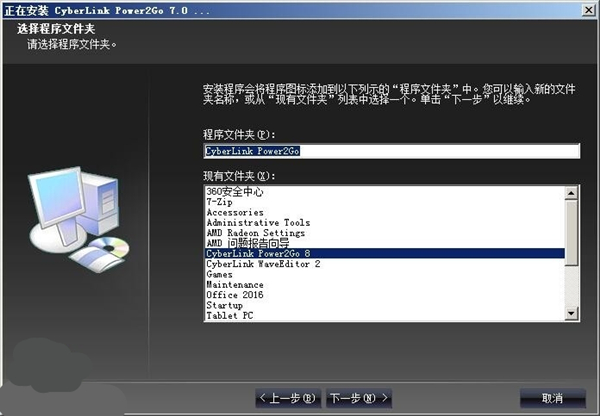Select Startup folder entry
Screen dimensions: 600x416
tap(385, 305)
